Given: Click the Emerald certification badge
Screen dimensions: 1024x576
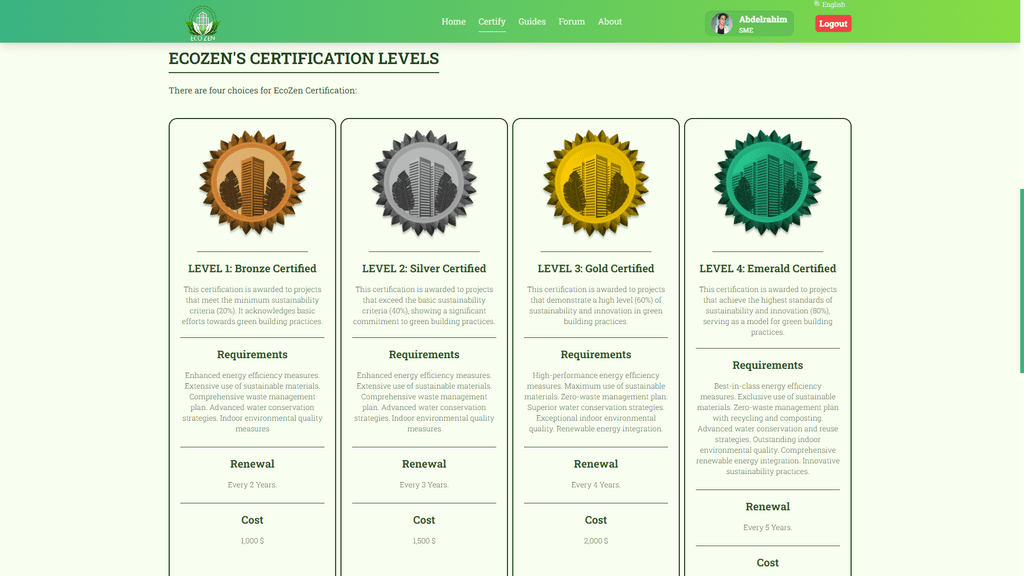Looking at the screenshot, I should tap(767, 183).
